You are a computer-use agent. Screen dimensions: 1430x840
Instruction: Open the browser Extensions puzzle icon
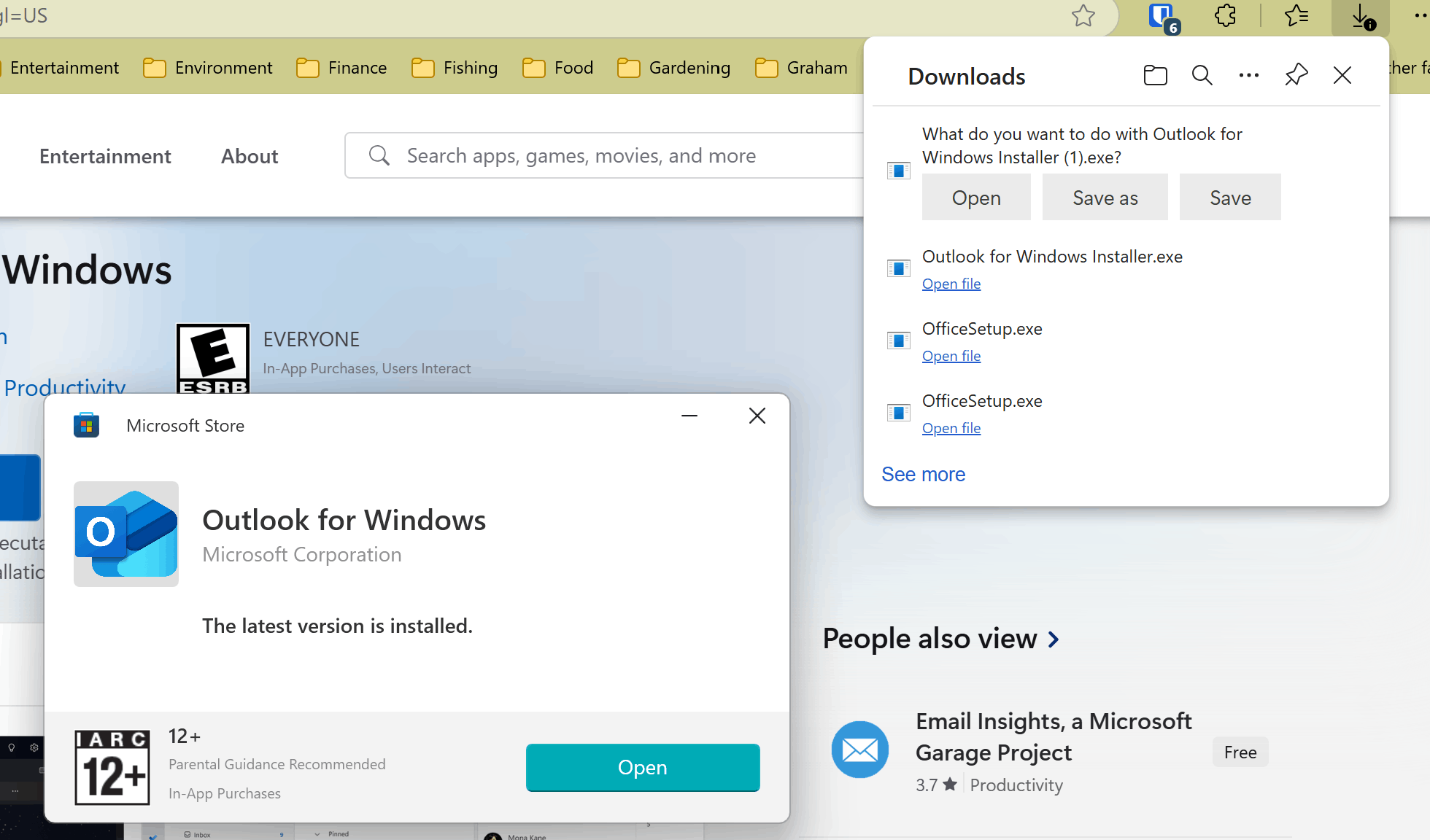pyautogui.click(x=1224, y=15)
